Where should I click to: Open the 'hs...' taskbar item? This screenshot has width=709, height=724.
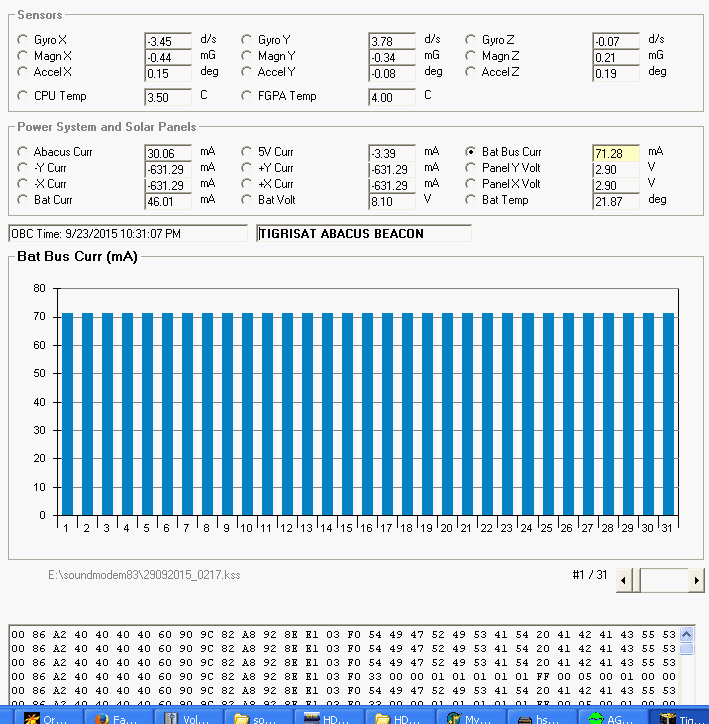(x=541, y=718)
